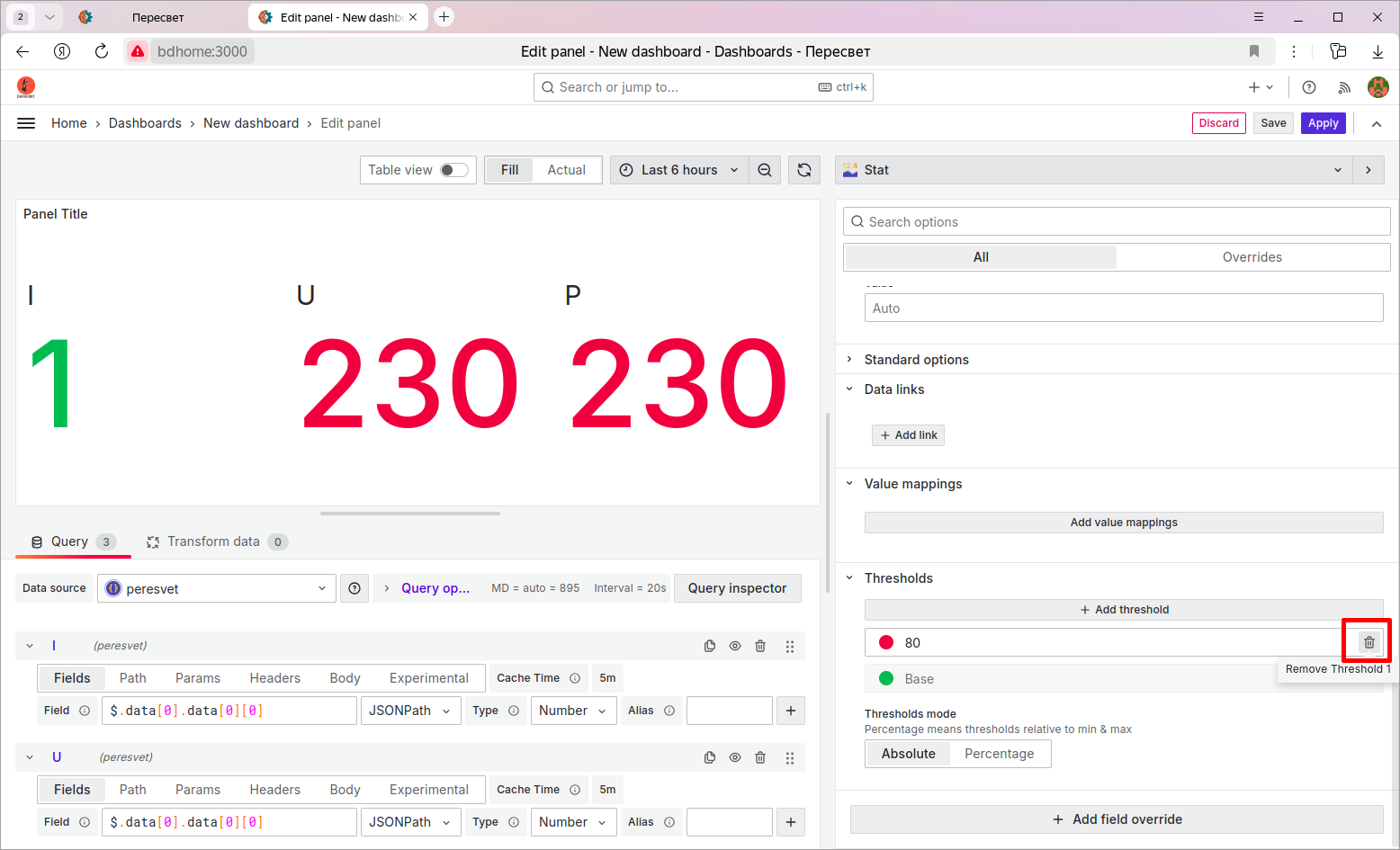Collapse query I row
Image resolution: width=1400 pixels, height=850 pixels.
tap(30, 646)
